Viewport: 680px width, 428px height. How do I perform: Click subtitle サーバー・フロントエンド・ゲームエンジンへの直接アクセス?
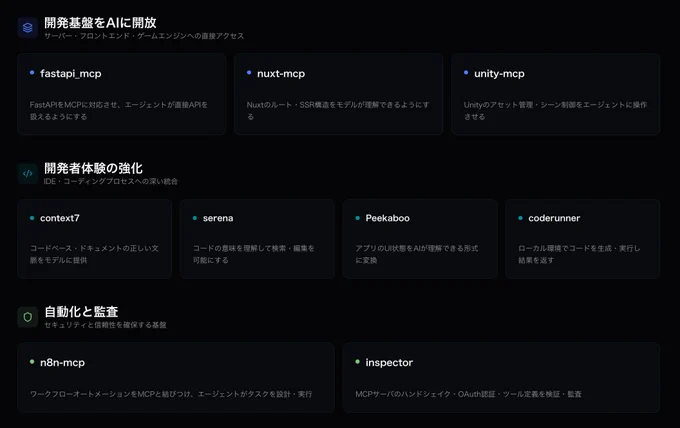(144, 36)
